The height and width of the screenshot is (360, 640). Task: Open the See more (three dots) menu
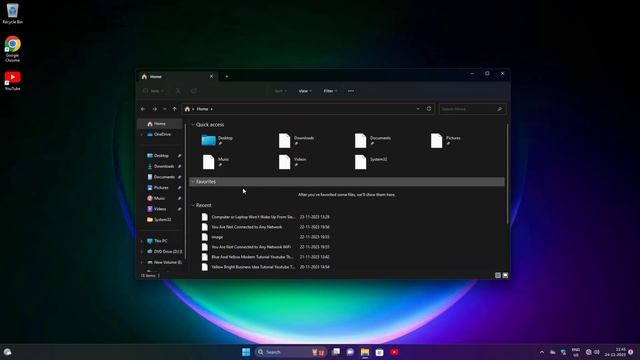tap(351, 91)
